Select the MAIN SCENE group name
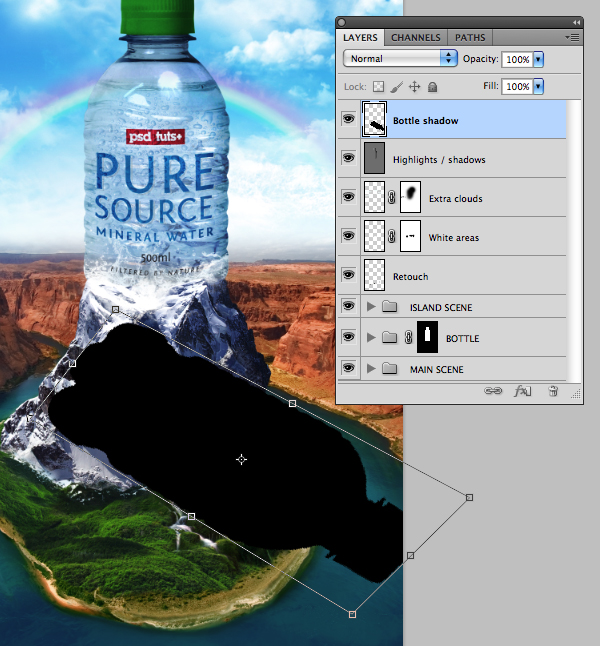This screenshot has height=646, width=600. pos(436,370)
